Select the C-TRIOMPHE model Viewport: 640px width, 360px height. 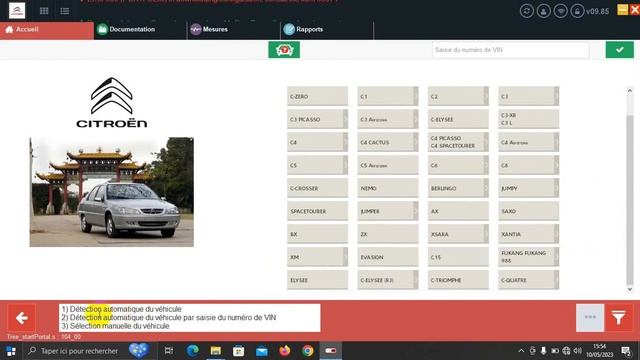click(x=458, y=280)
